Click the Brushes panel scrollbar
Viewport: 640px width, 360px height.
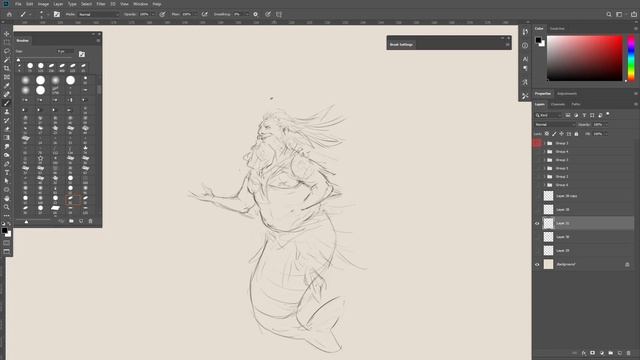[x=99, y=89]
